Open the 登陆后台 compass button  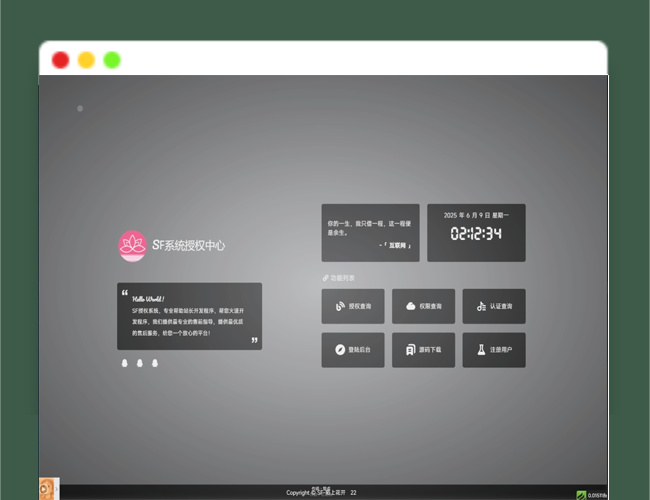(353, 350)
